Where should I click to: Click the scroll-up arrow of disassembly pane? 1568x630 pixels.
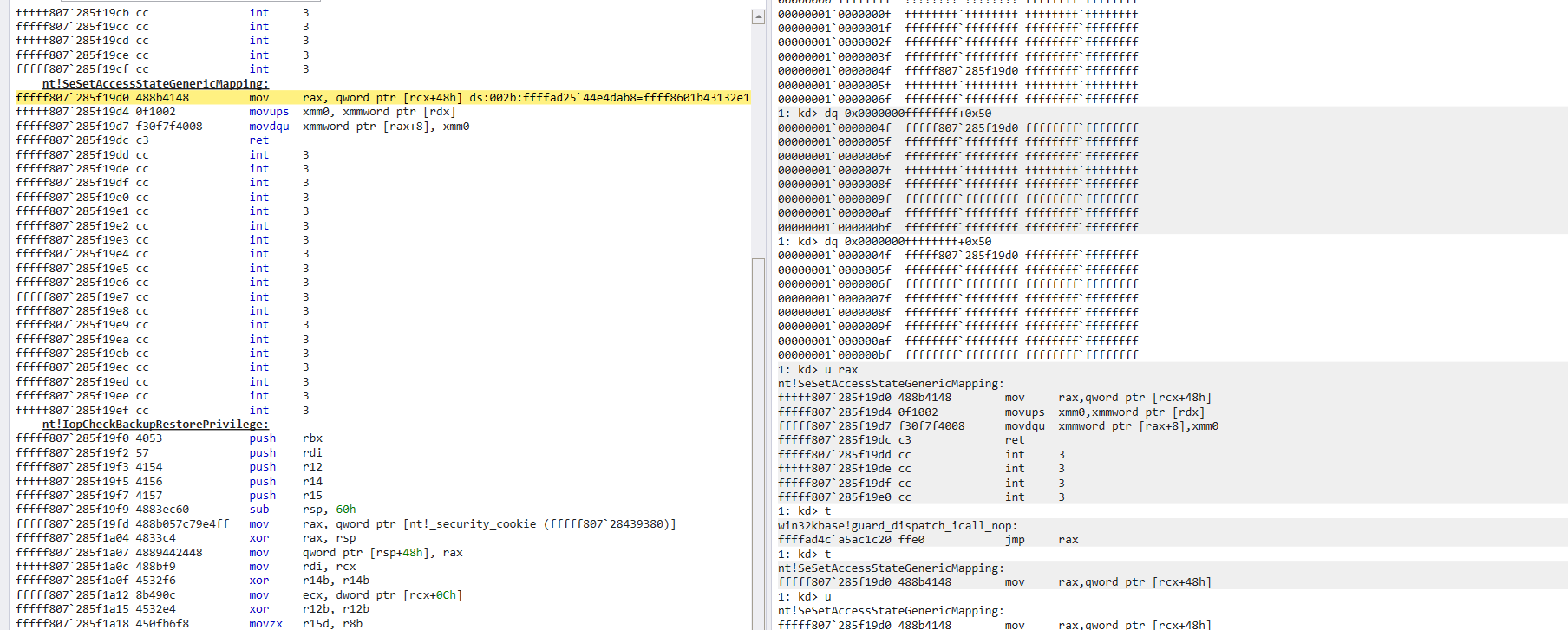758,16
